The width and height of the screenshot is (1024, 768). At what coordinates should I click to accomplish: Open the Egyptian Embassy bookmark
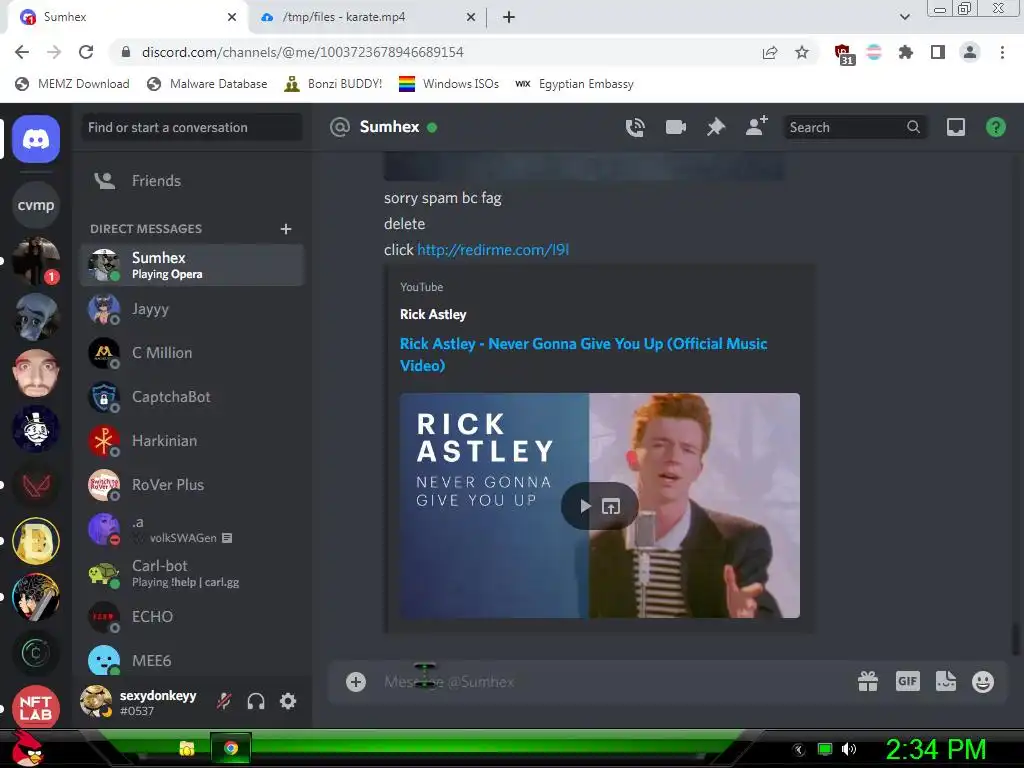click(x=575, y=84)
